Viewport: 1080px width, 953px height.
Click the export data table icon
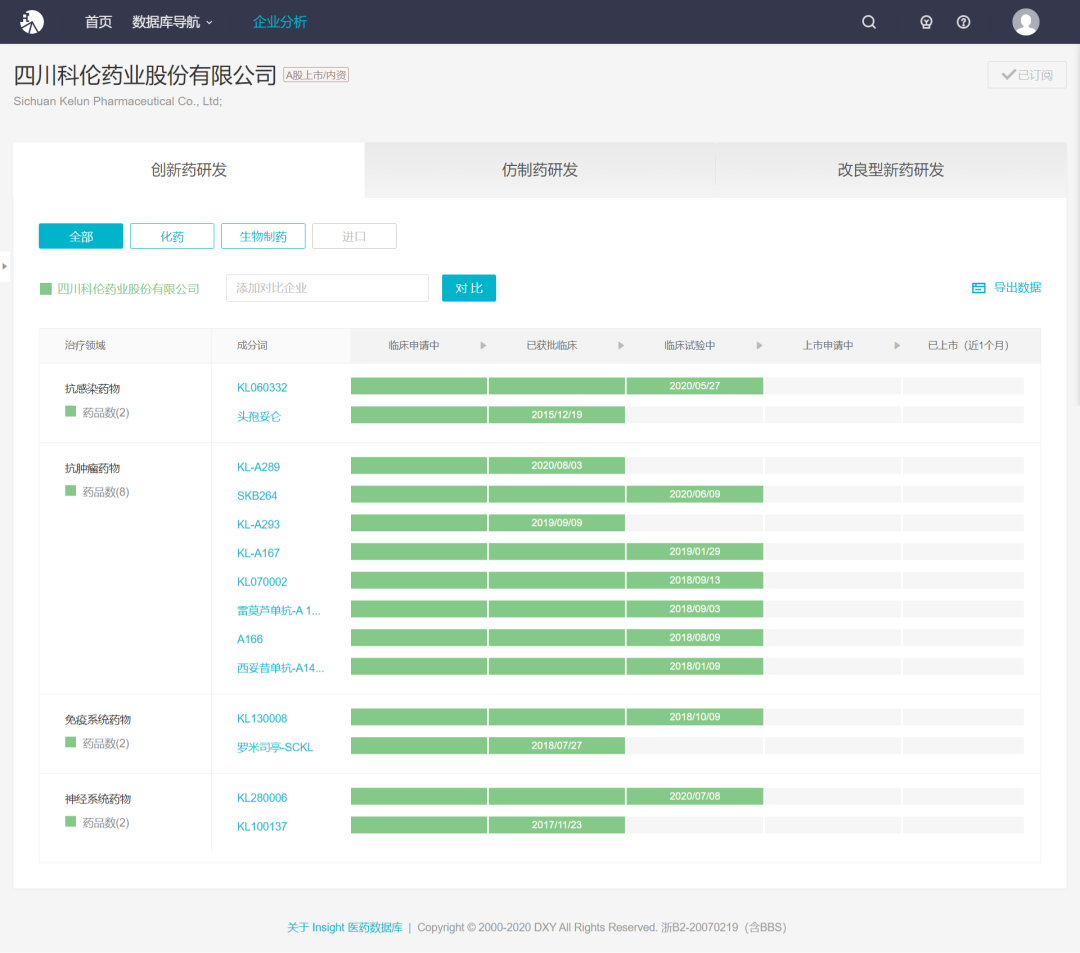978,288
